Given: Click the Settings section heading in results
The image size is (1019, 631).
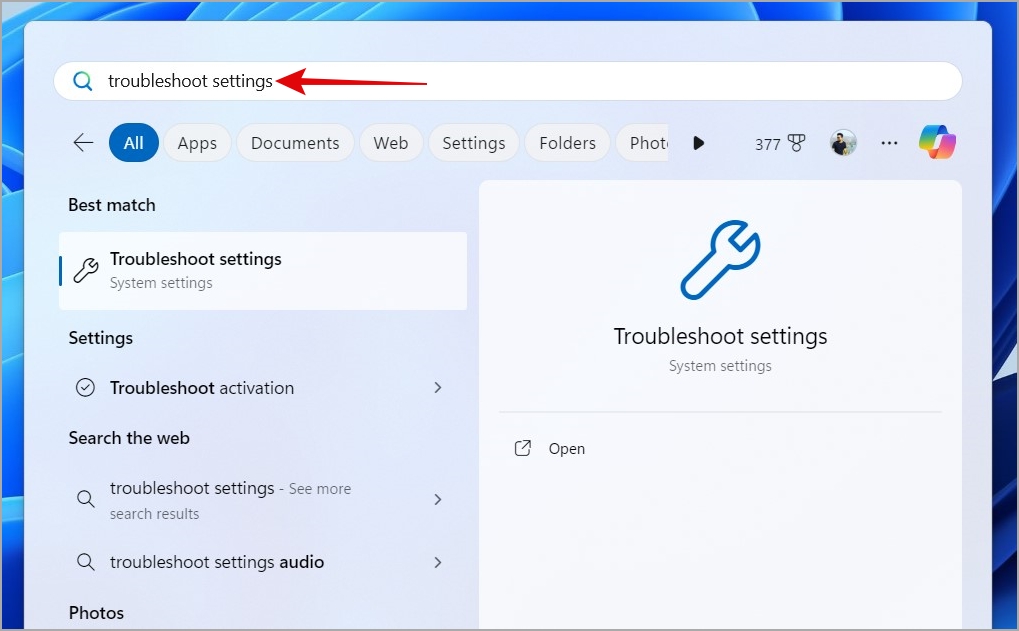Looking at the screenshot, I should 101,338.
